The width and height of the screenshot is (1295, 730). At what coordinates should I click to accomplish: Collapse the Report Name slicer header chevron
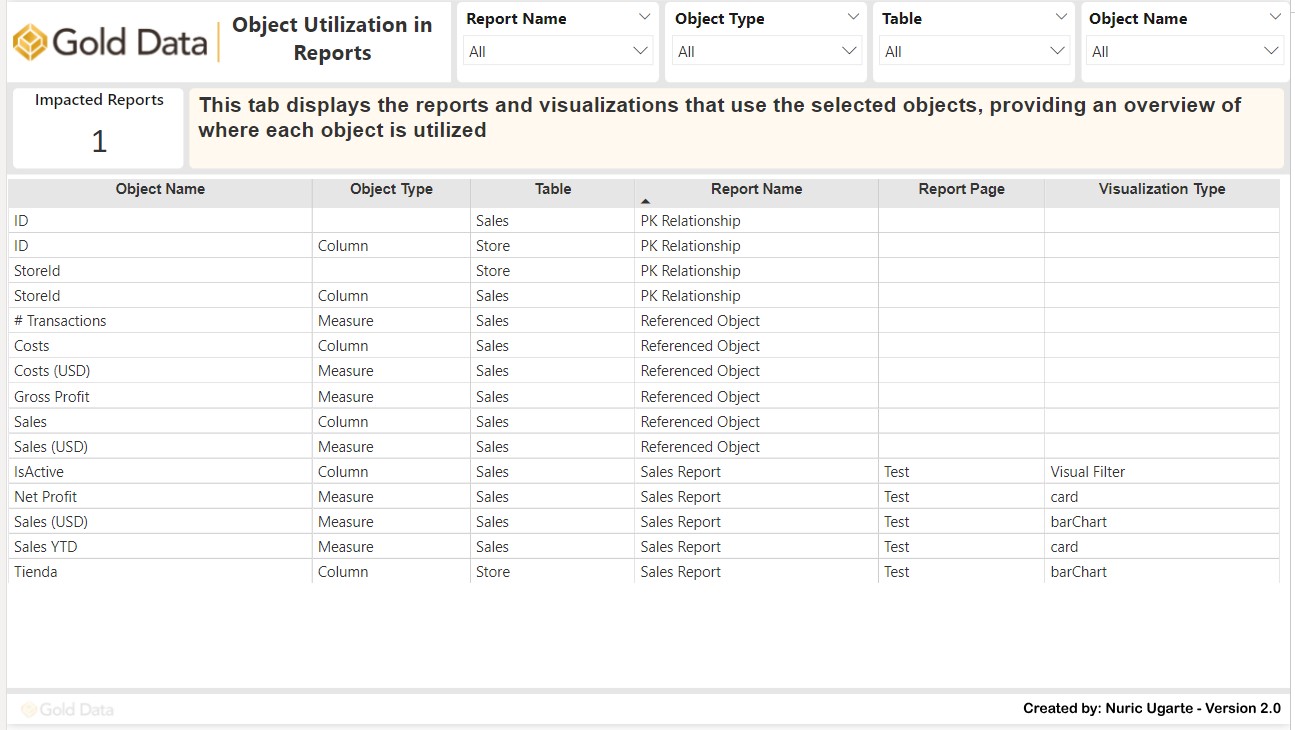pyautogui.click(x=644, y=17)
